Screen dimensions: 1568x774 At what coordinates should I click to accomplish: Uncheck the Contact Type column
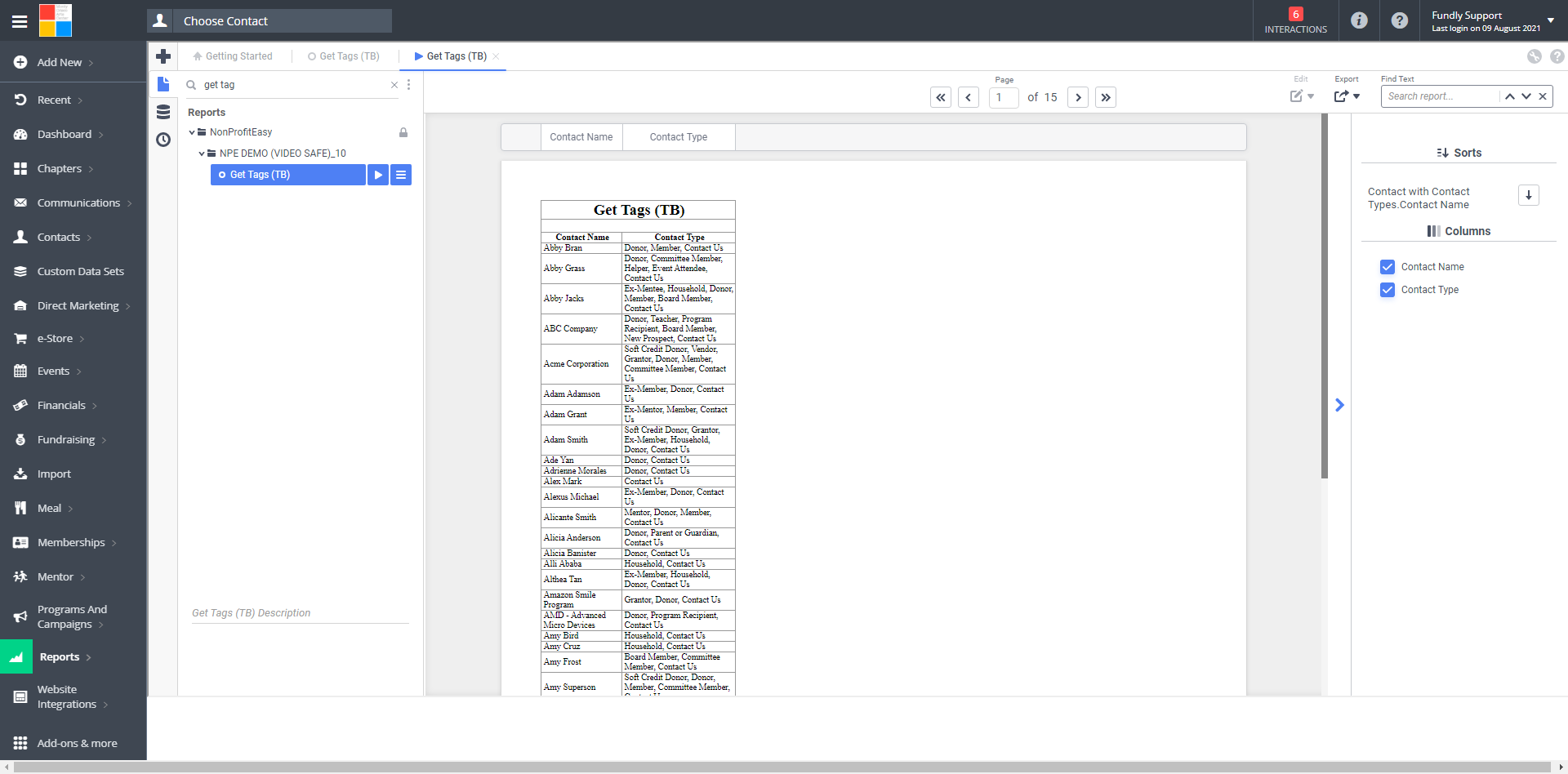[x=1388, y=290]
